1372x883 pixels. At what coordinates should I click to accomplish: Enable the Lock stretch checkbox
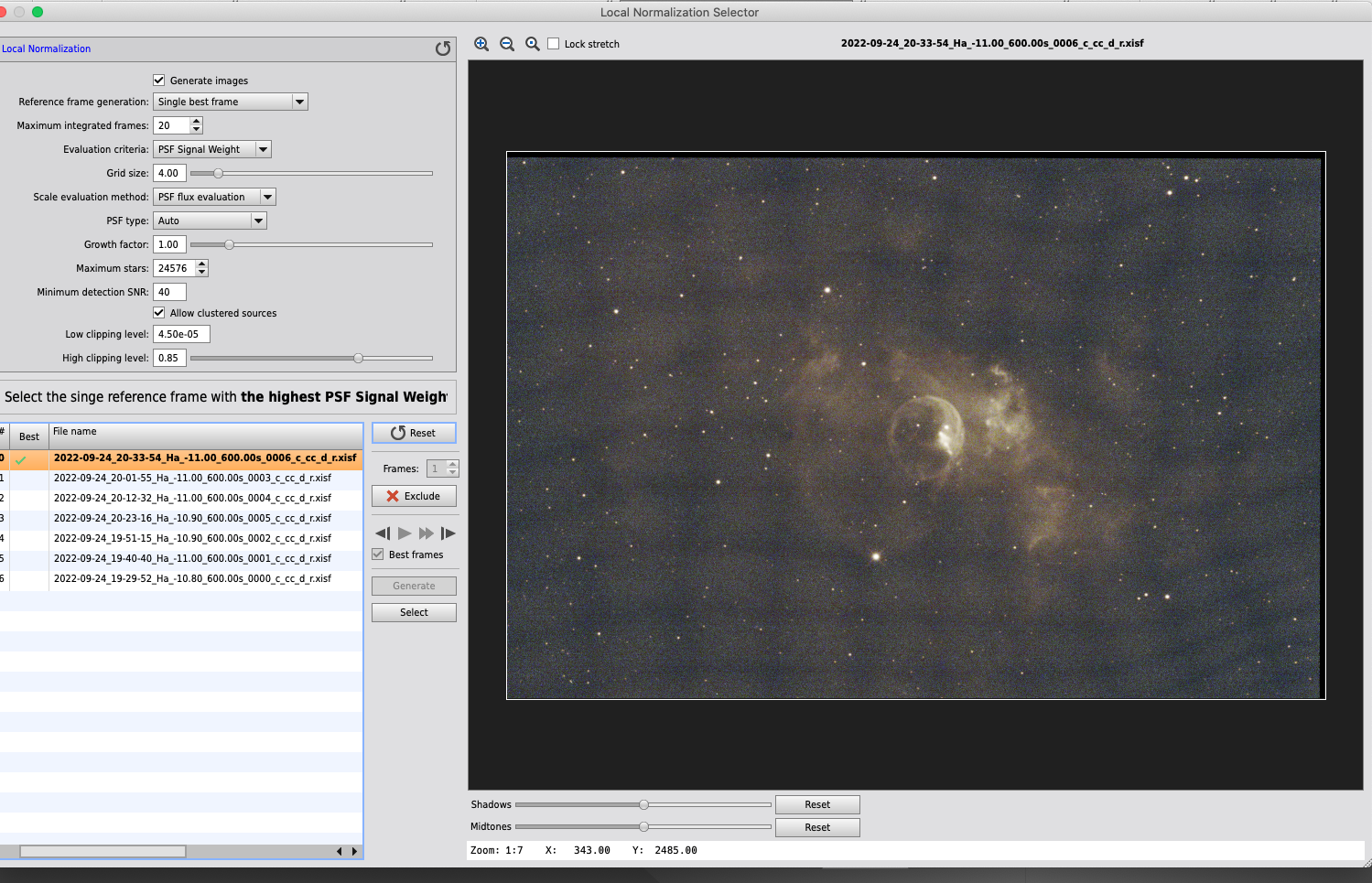click(554, 44)
